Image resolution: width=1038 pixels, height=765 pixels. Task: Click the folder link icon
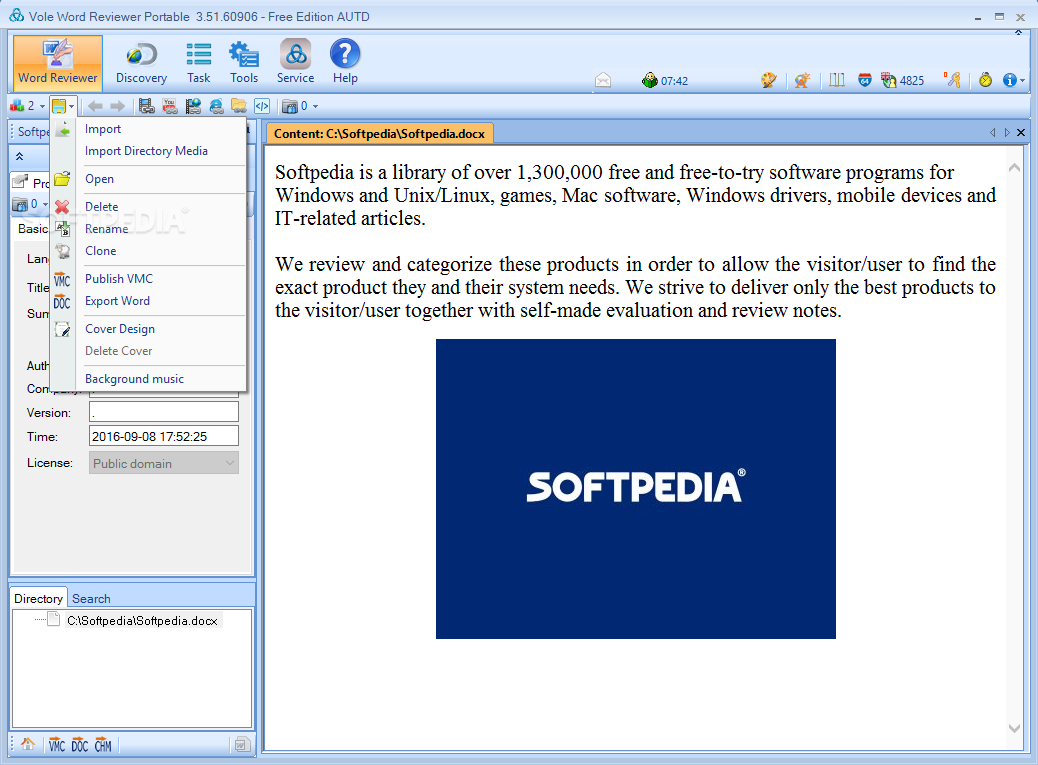(238, 106)
